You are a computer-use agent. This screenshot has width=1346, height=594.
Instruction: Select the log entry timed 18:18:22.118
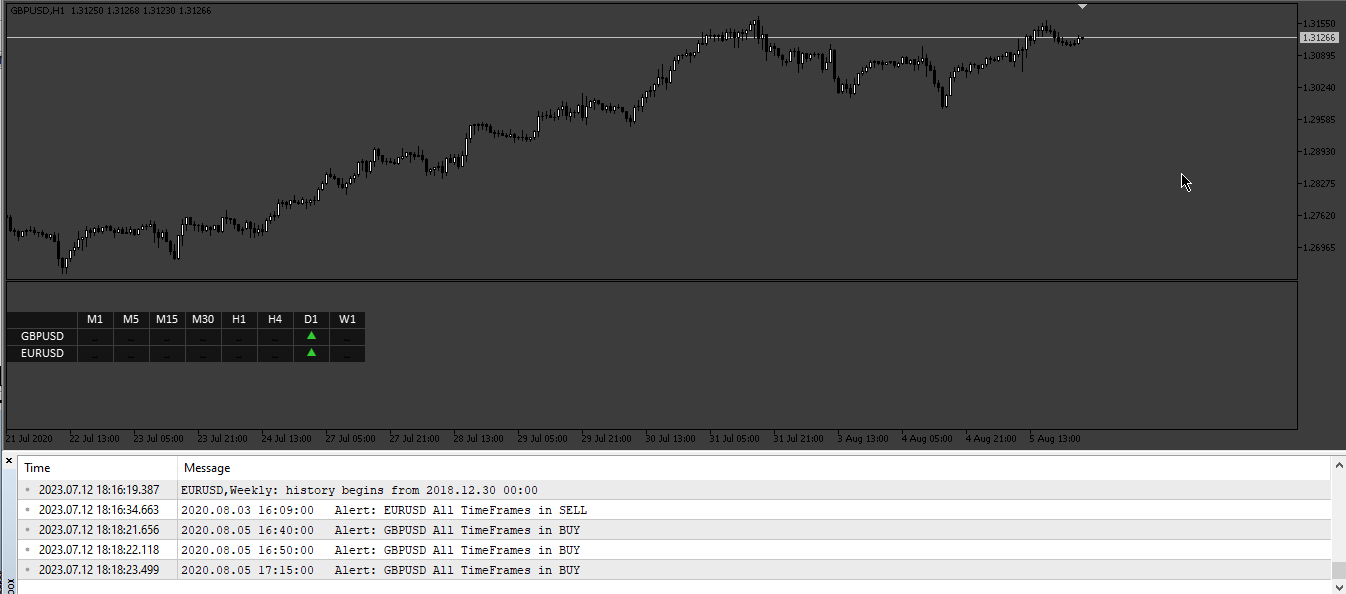click(675, 550)
